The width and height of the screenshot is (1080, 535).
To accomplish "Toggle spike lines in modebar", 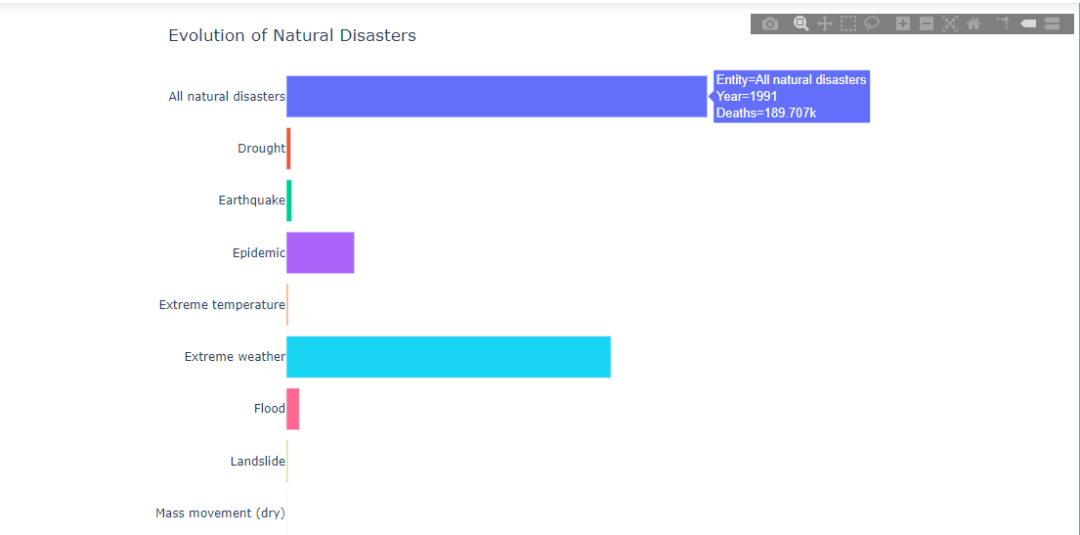I will click(x=1004, y=24).
